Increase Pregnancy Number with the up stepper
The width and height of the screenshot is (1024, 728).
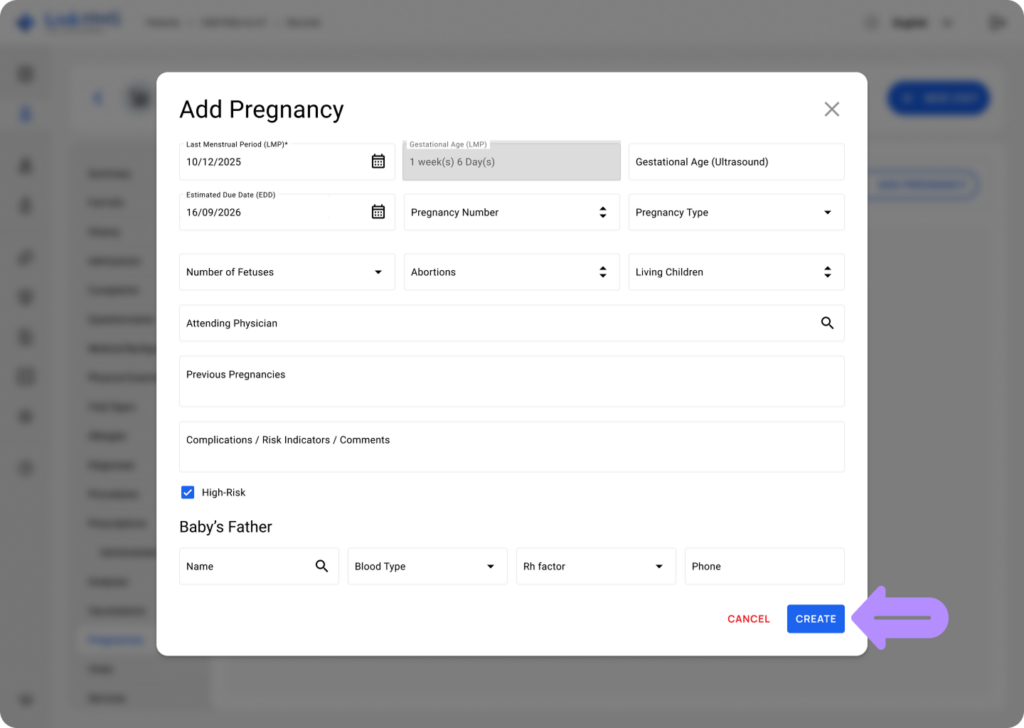click(602, 208)
